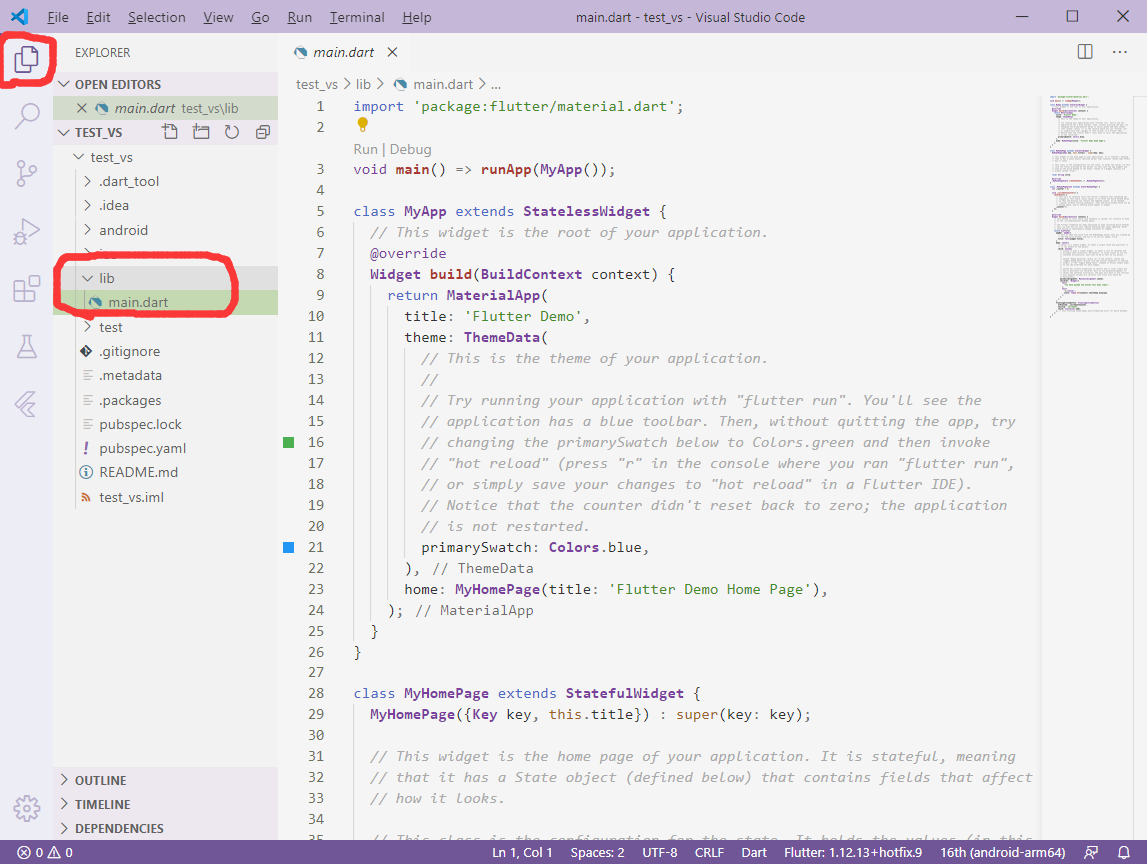
Task: Expand the OUTLINE section
Action: point(64,781)
